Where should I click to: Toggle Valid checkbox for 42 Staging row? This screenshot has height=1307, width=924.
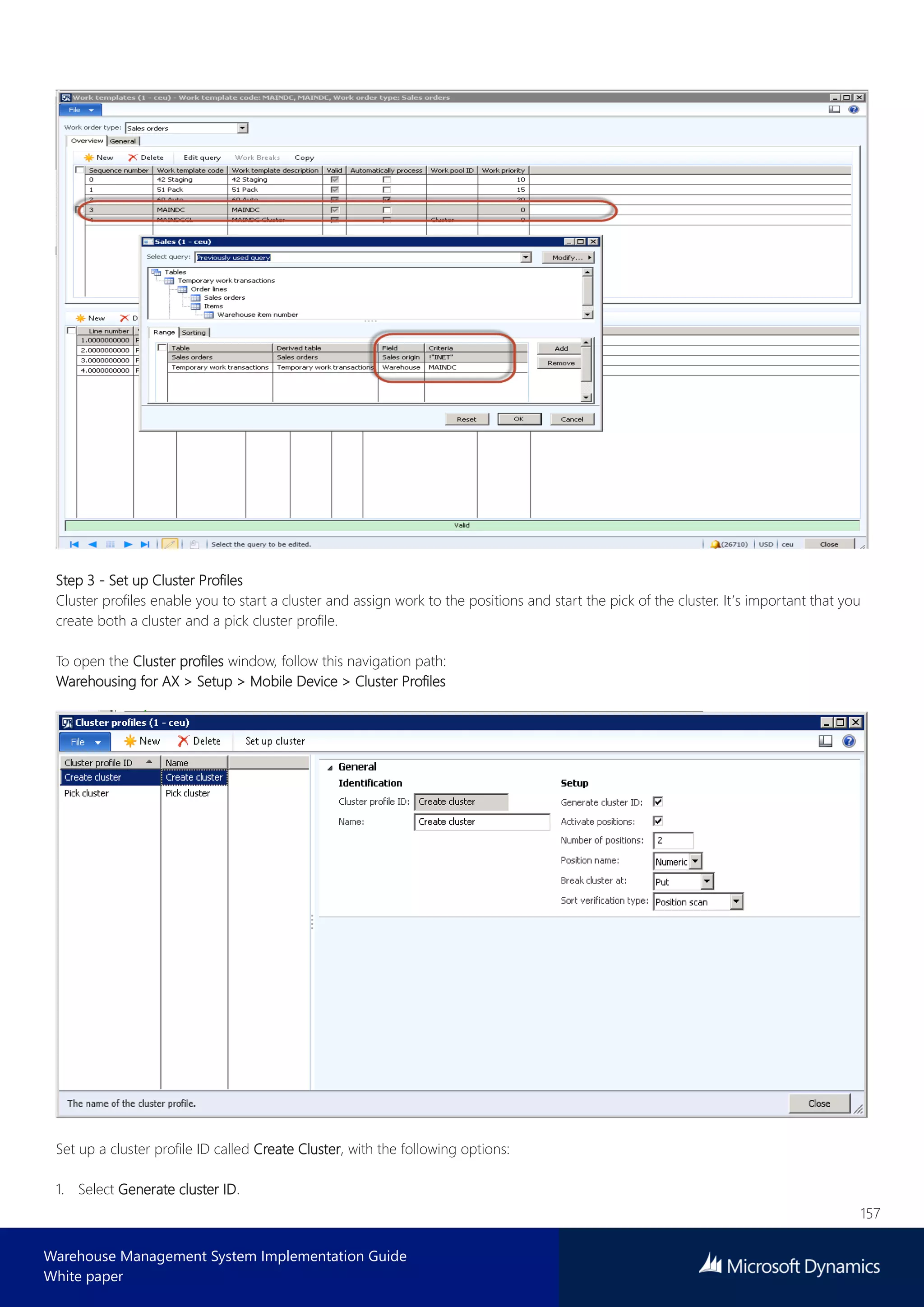click(335, 180)
